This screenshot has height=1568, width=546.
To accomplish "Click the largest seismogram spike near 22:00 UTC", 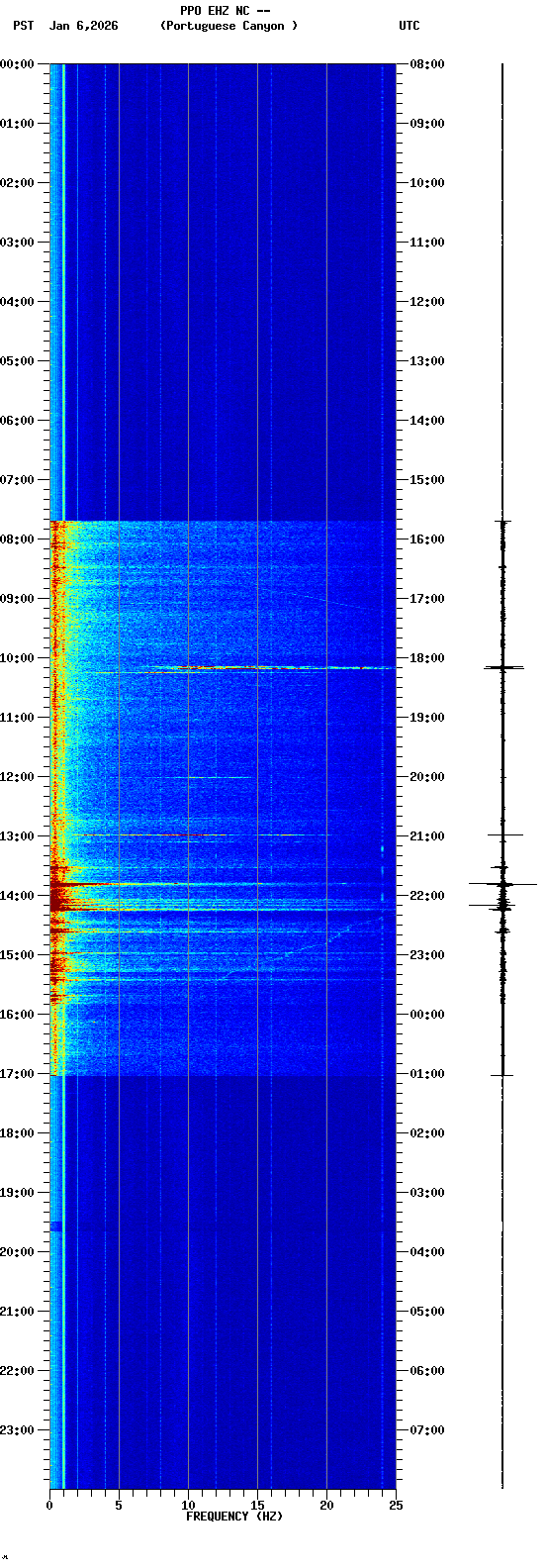I will (x=502, y=883).
